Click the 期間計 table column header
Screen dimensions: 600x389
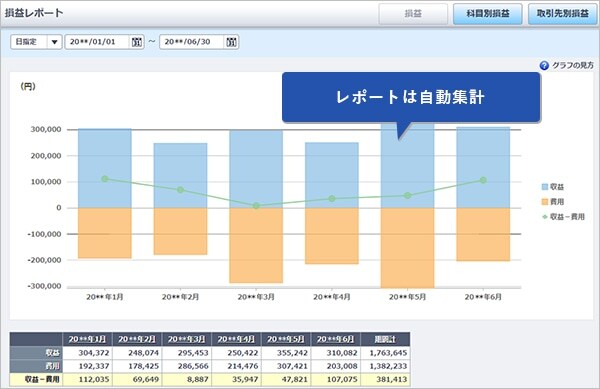tap(385, 339)
